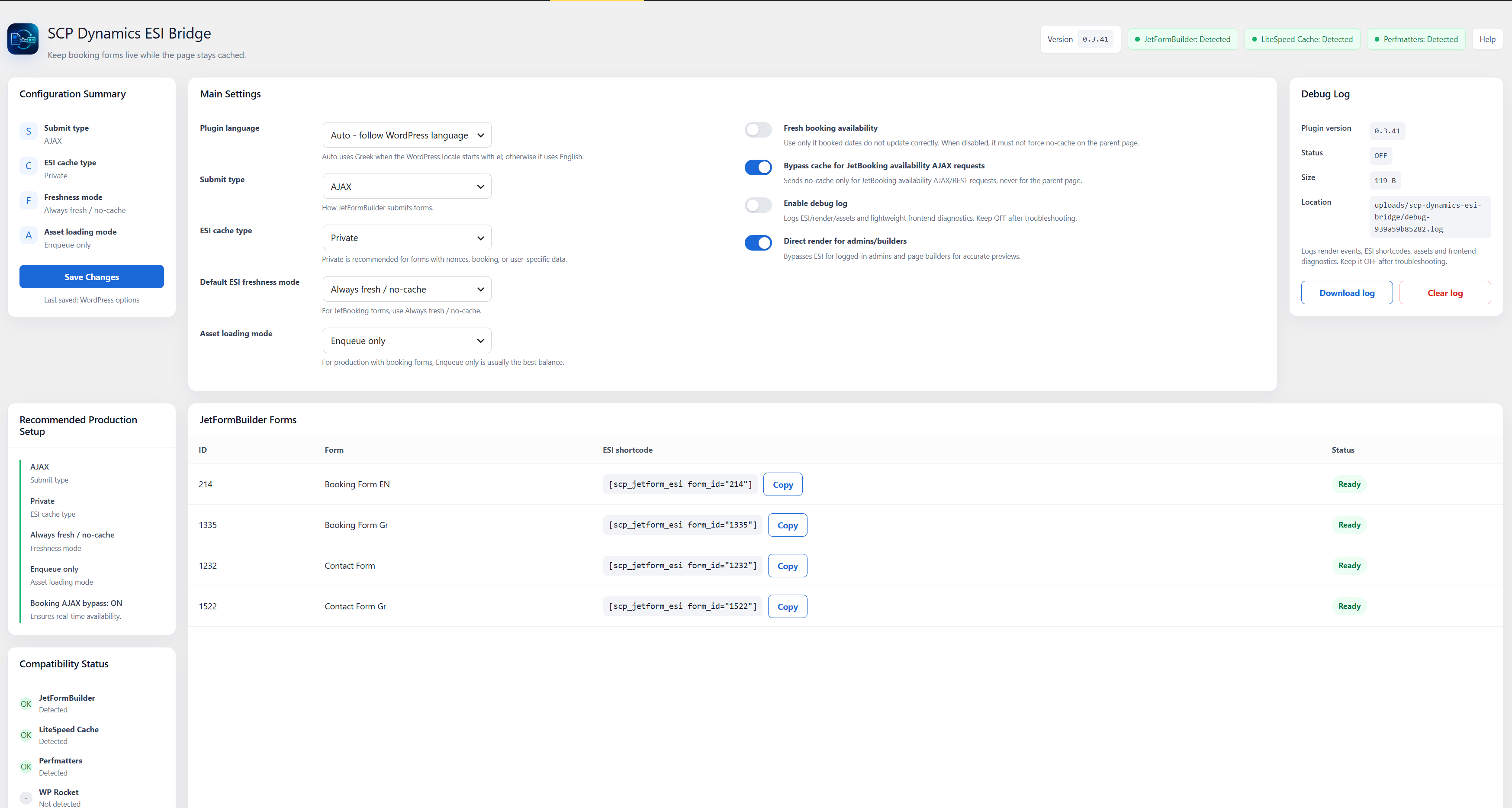This screenshot has height=808, width=1512.
Task: Click the form_id="1232" shortcode text
Action: (x=682, y=566)
